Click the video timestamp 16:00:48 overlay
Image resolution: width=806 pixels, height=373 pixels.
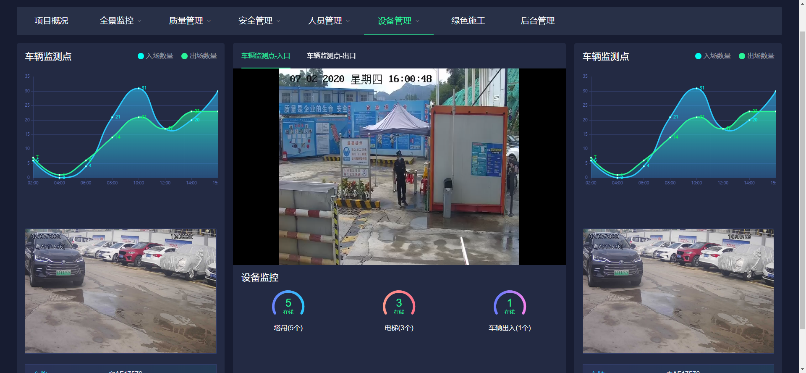(x=410, y=79)
